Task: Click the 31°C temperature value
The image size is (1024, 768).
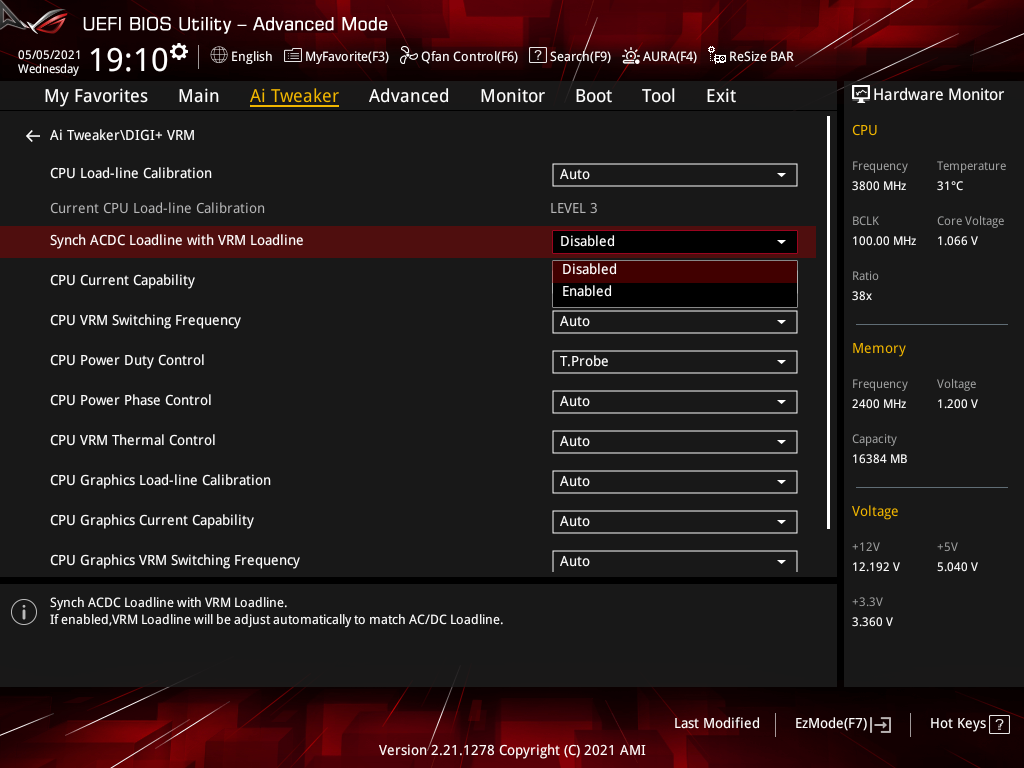Action: (950, 186)
